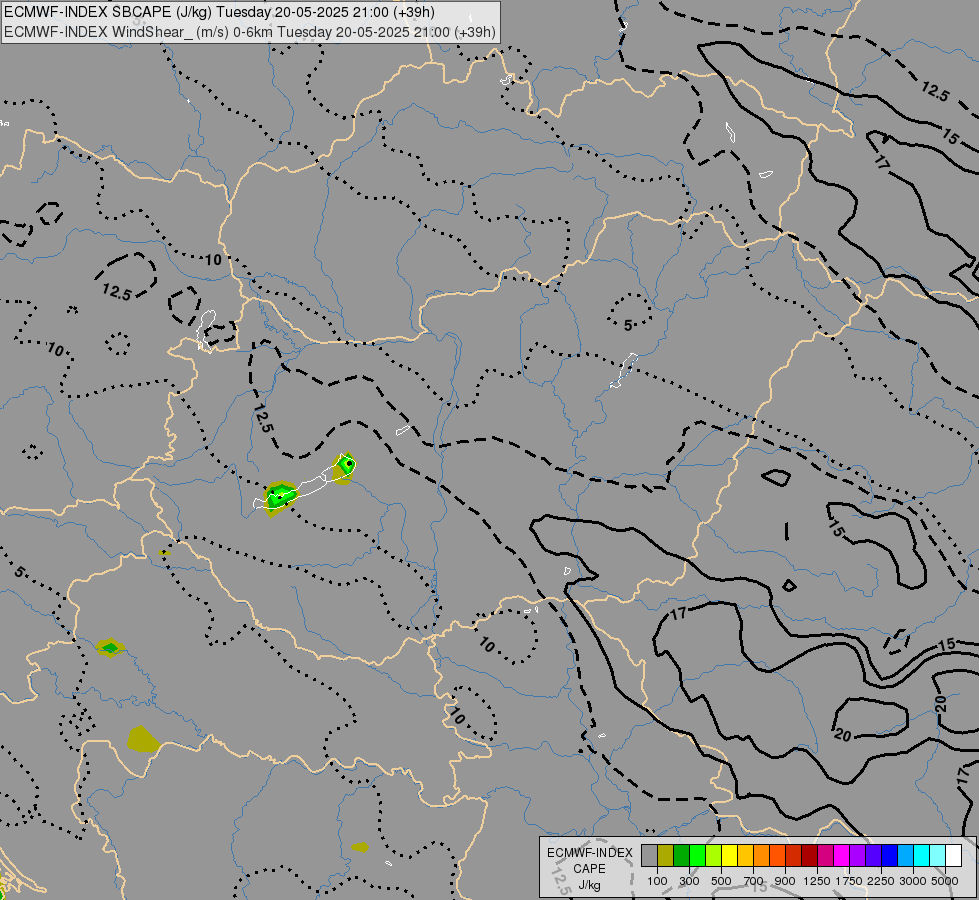Pick the bright magenta legend swatch

pyautogui.click(x=841, y=855)
